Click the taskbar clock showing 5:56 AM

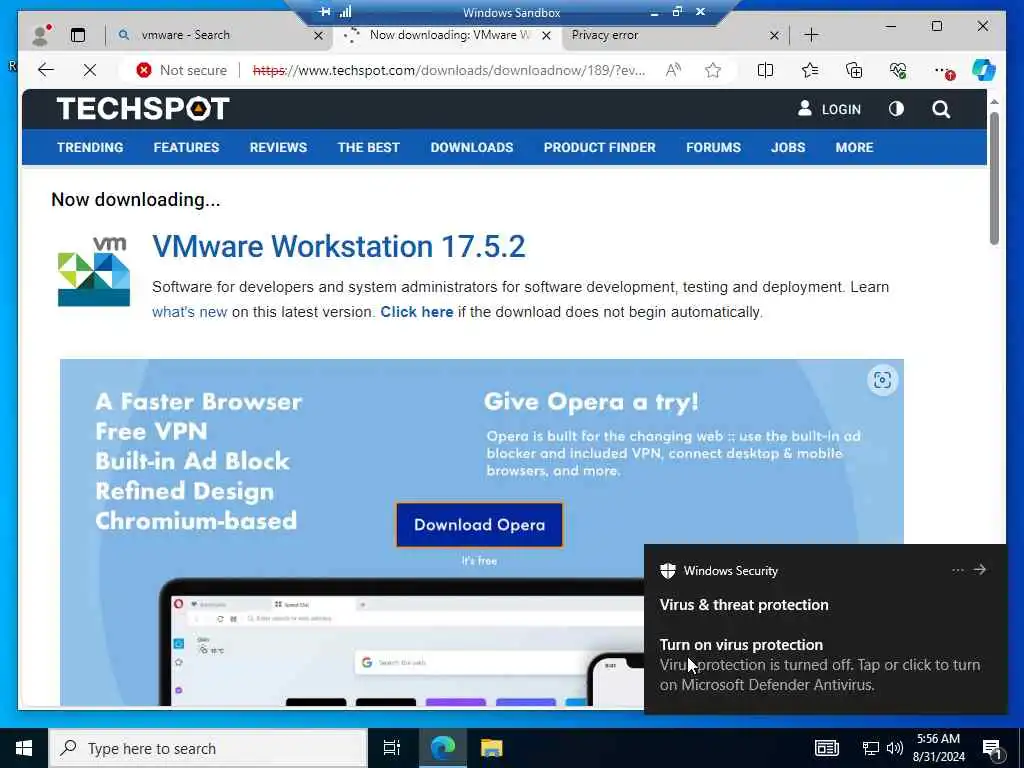point(938,748)
